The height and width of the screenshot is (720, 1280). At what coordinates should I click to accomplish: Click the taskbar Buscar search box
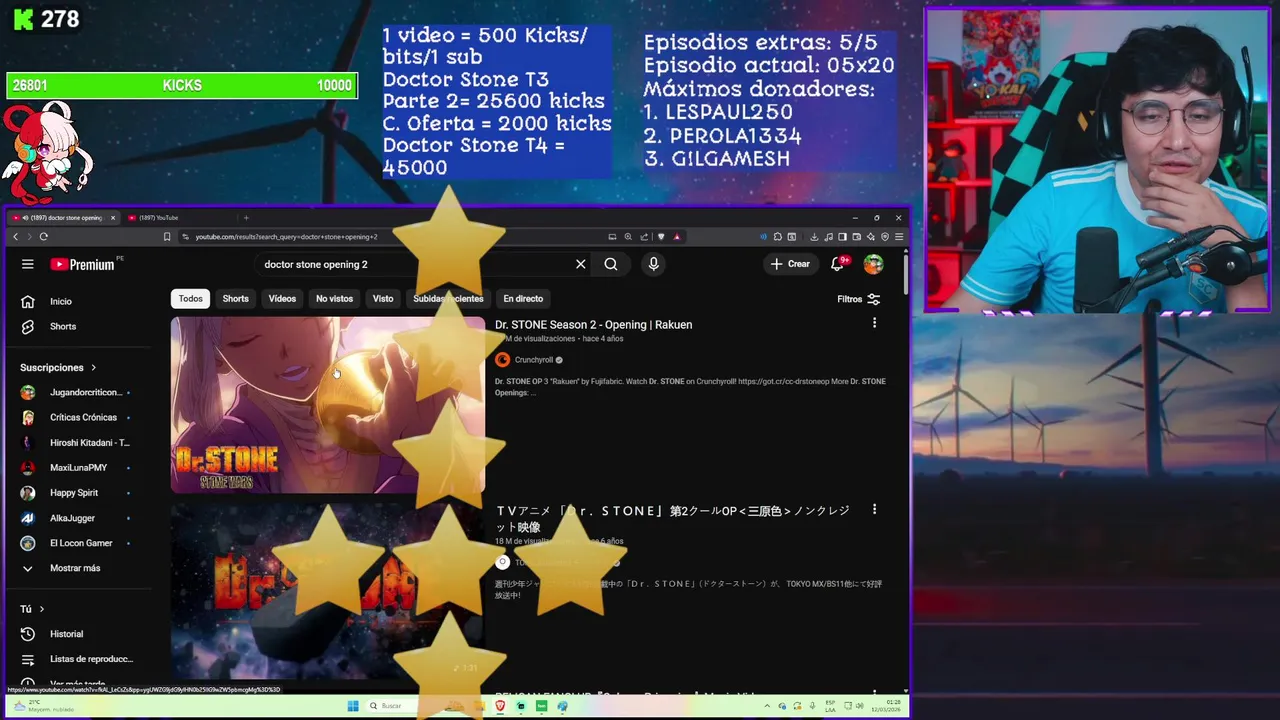tap(395, 706)
